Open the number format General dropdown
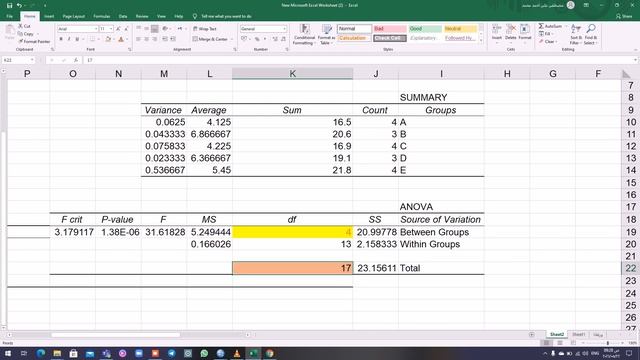 pos(284,29)
